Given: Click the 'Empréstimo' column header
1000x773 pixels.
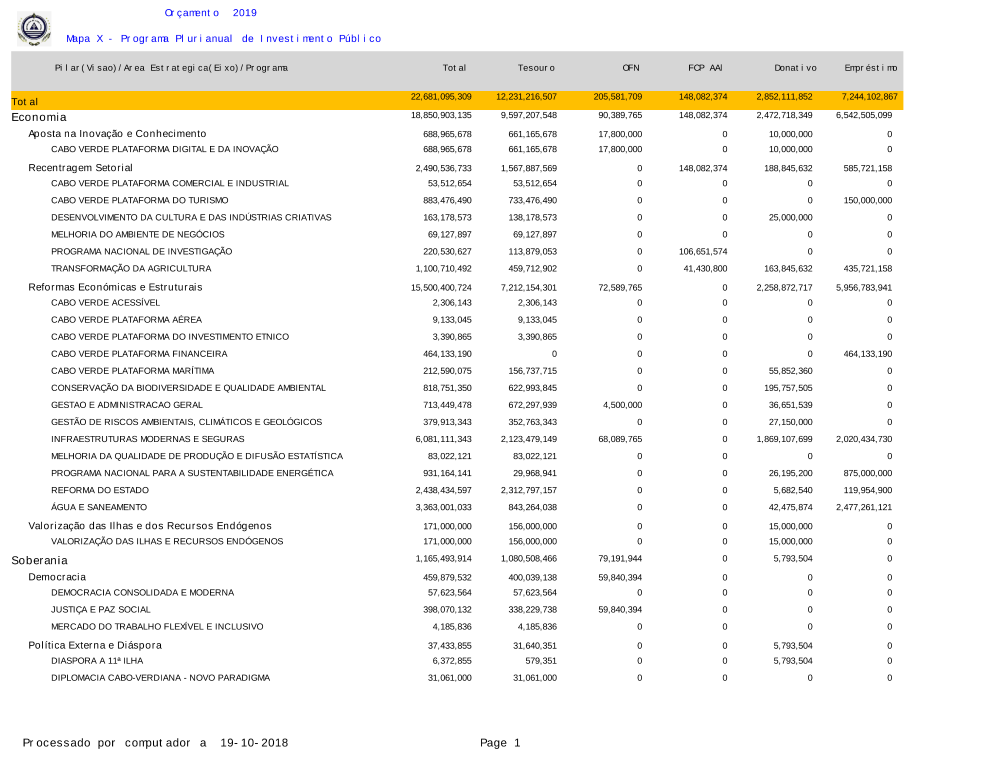Looking at the screenshot, I should [x=870, y=68].
